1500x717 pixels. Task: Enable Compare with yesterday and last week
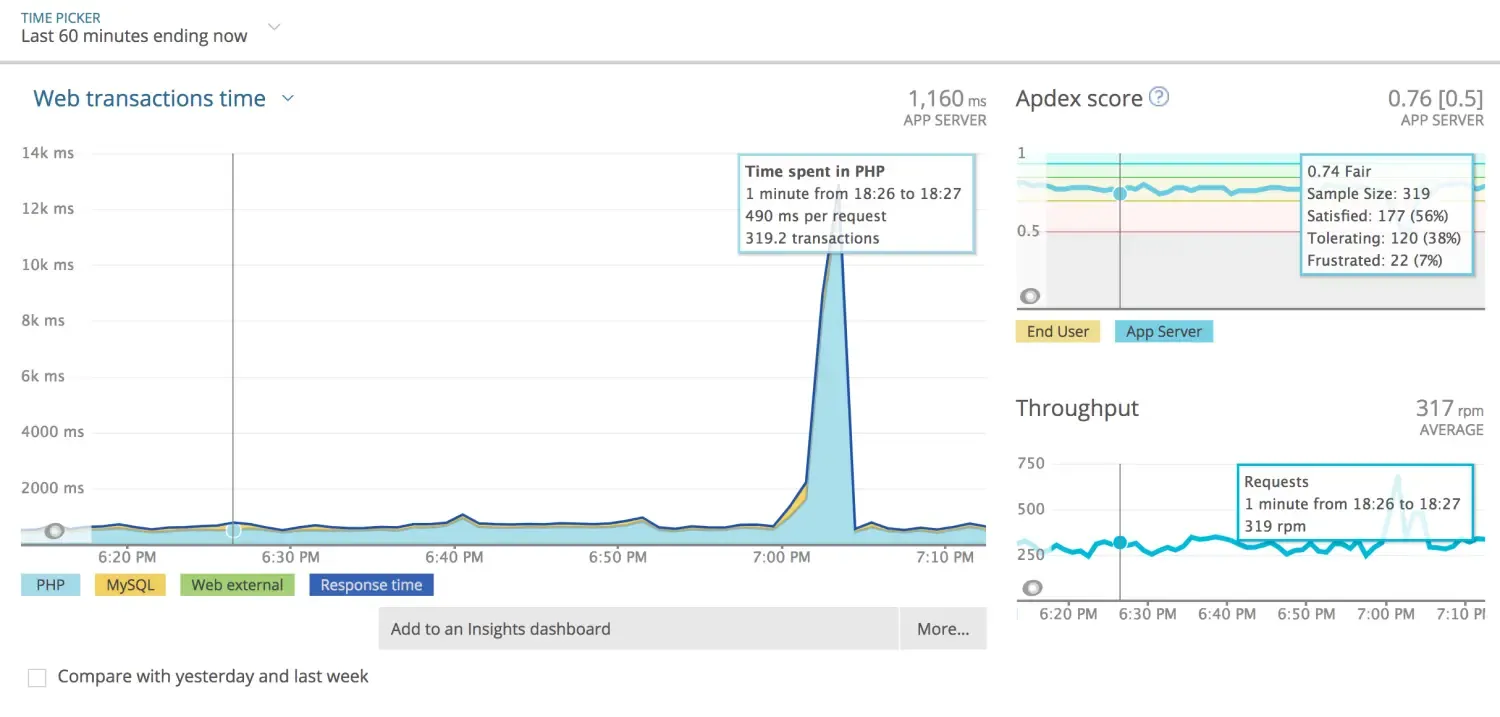pyautogui.click(x=37, y=678)
